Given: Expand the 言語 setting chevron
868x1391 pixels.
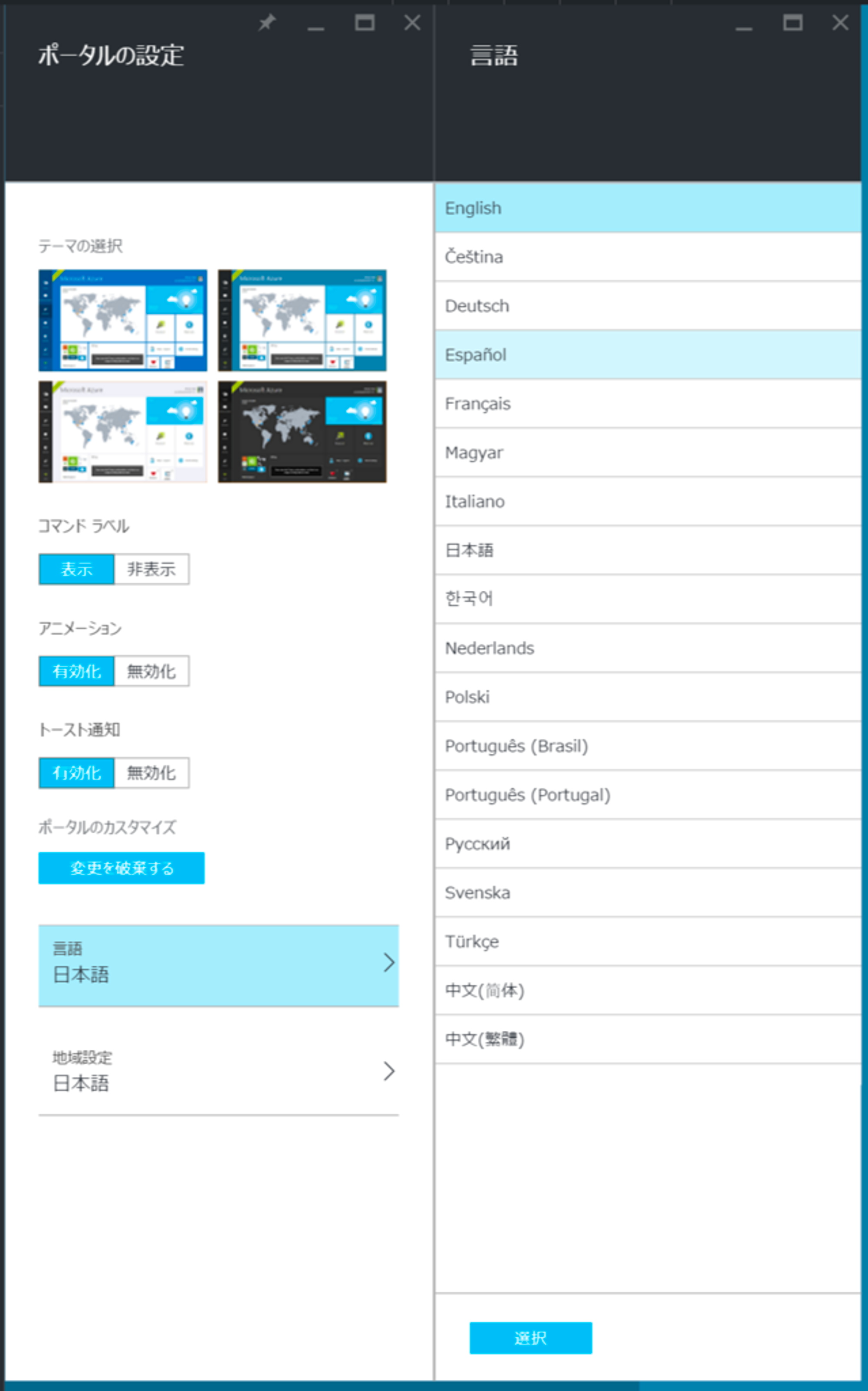Looking at the screenshot, I should pos(389,962).
